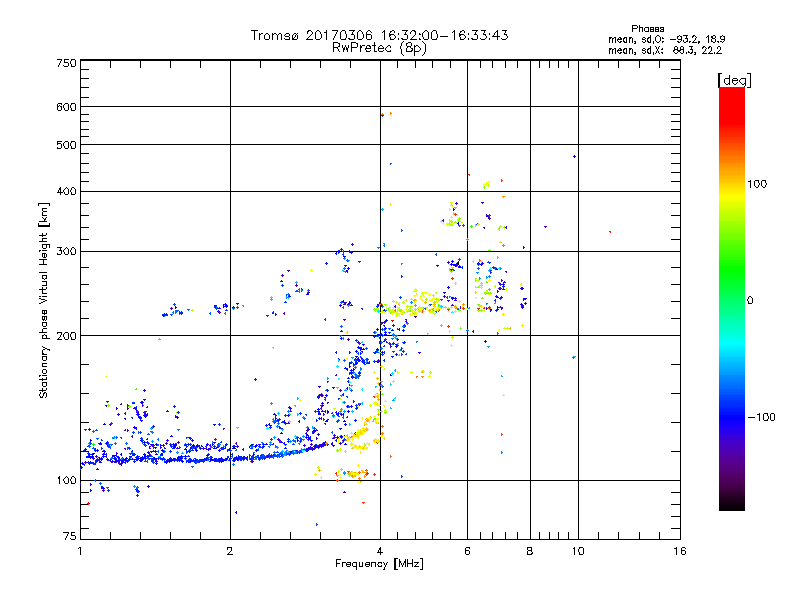Click the '-100' color bar tick label
Image resolution: width=800 pixels, height=600 pixels.
pos(761,417)
